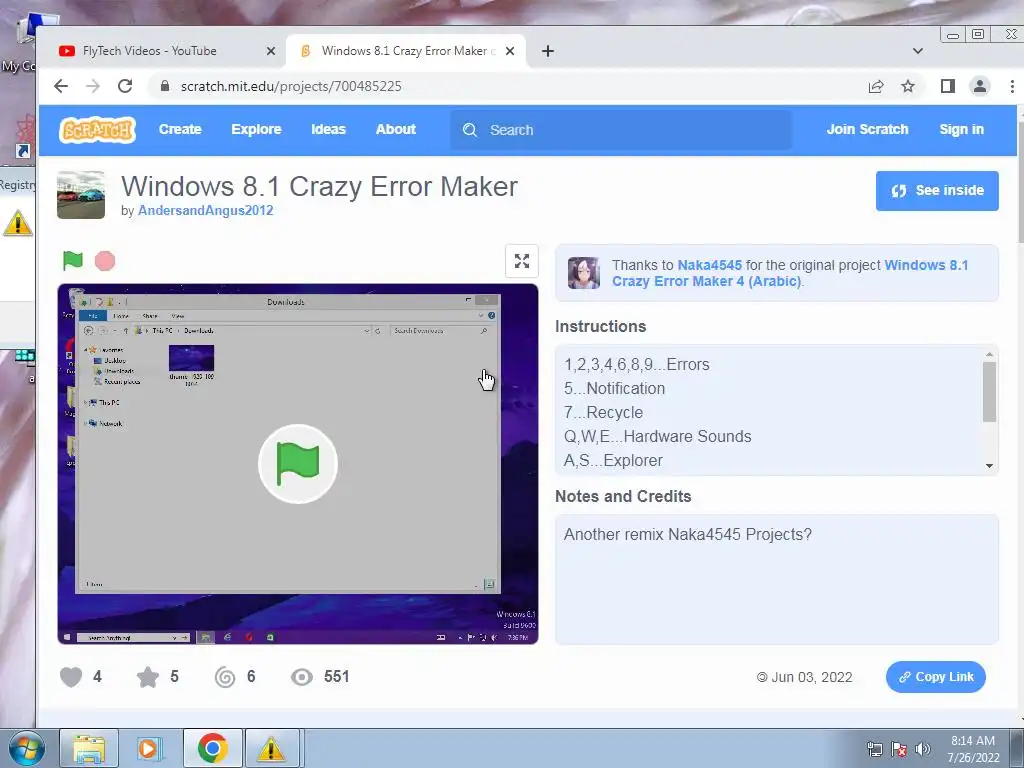
Task: Enter fullscreen mode for the project
Action: coord(521,261)
